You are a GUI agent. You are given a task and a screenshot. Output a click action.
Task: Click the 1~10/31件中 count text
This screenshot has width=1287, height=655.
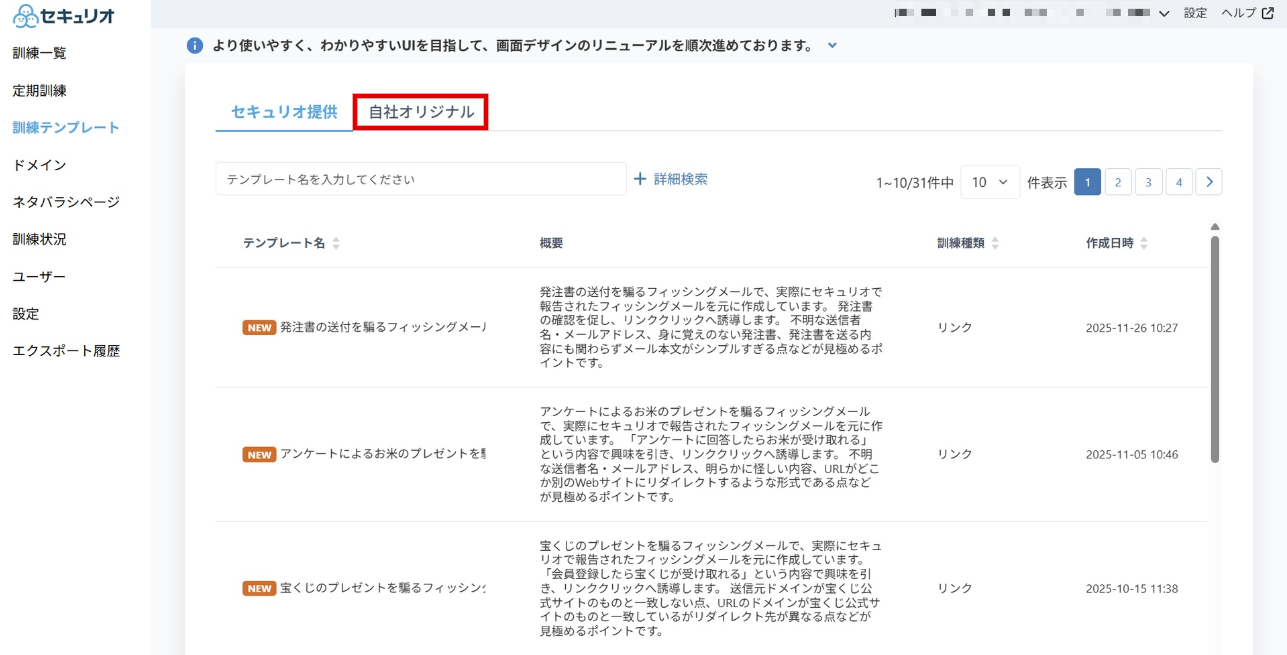click(x=914, y=183)
